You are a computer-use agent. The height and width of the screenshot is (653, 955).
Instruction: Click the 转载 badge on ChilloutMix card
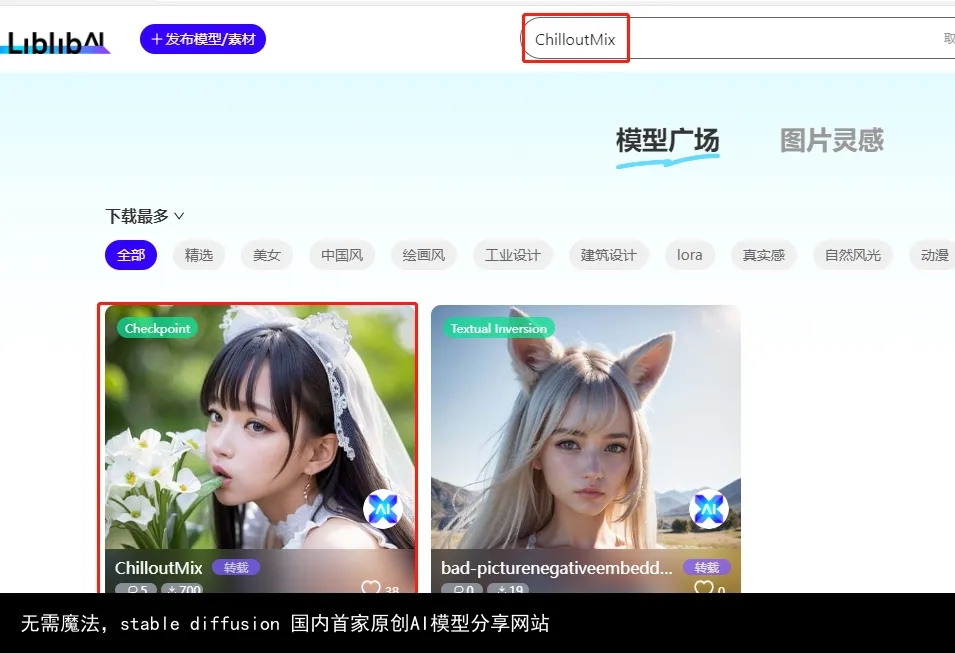(236, 567)
